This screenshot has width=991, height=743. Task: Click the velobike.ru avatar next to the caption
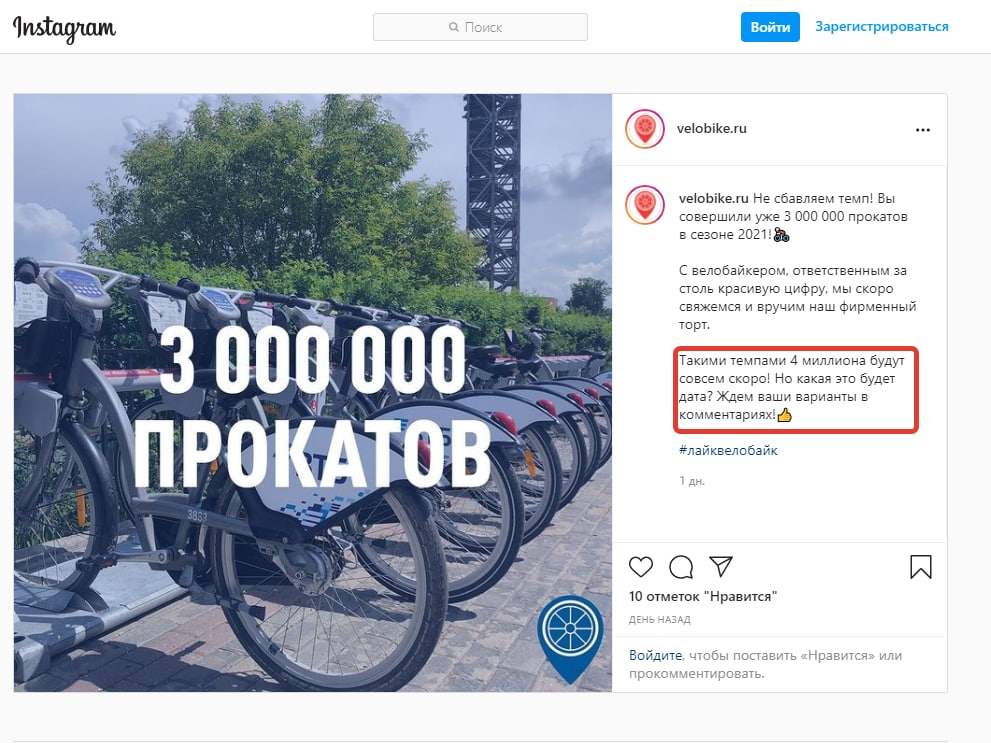point(645,205)
